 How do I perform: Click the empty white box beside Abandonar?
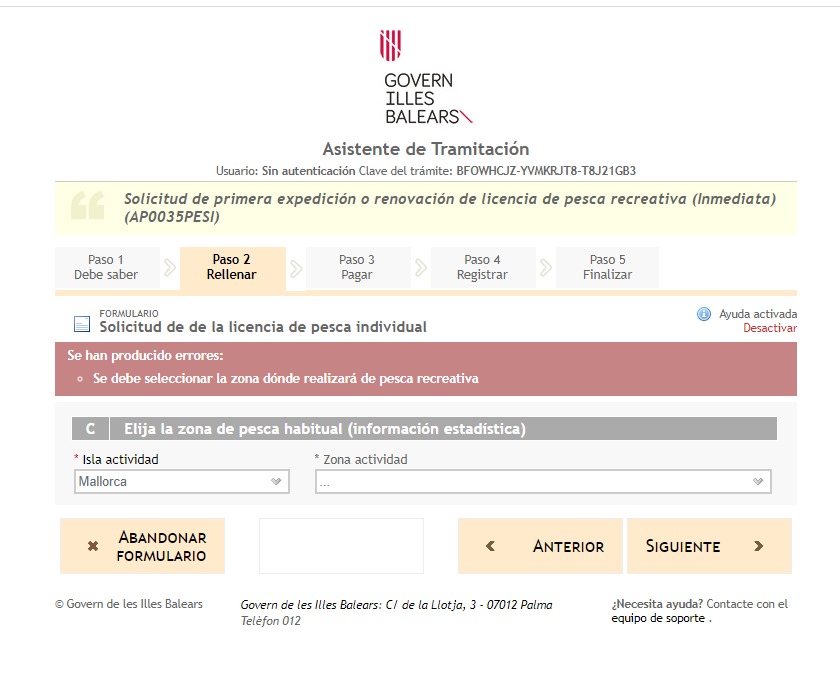point(341,546)
